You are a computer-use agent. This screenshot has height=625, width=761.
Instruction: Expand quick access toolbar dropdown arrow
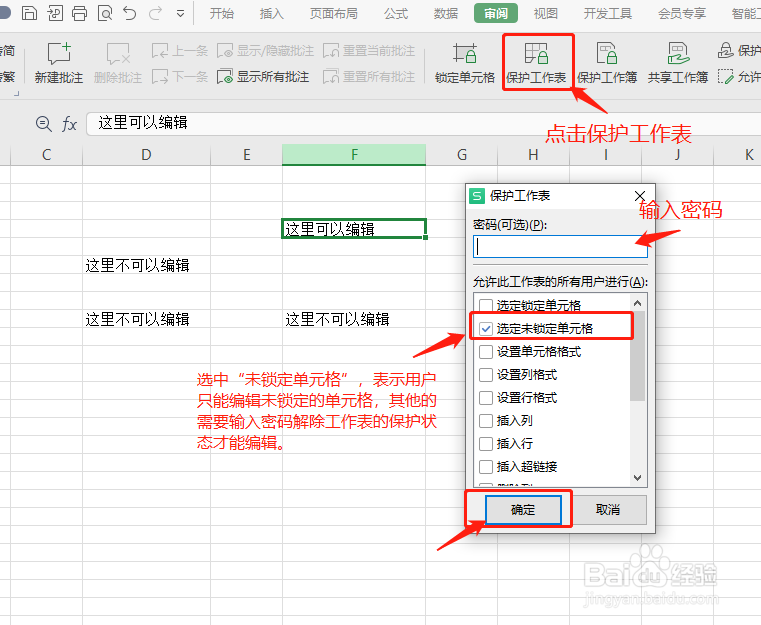181,14
